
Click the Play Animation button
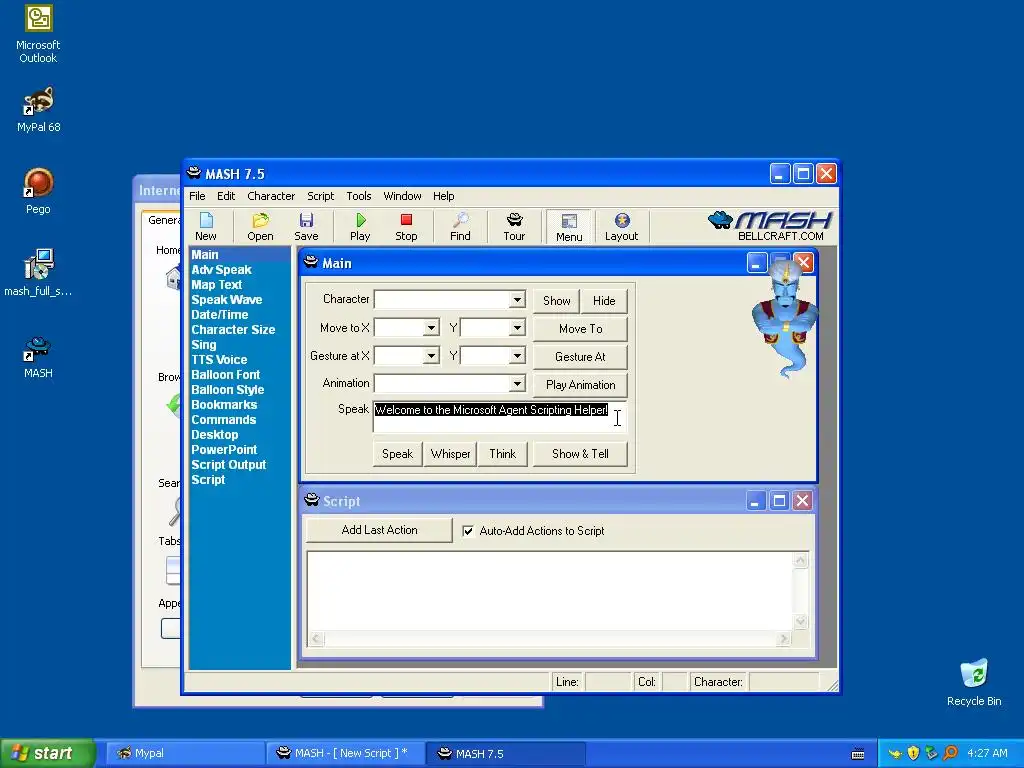click(581, 385)
